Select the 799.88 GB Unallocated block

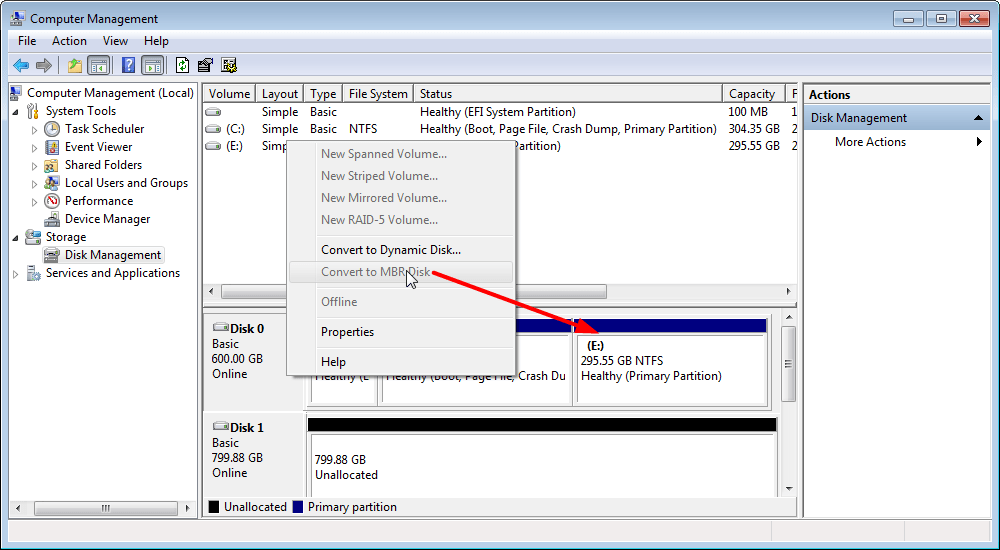542,458
